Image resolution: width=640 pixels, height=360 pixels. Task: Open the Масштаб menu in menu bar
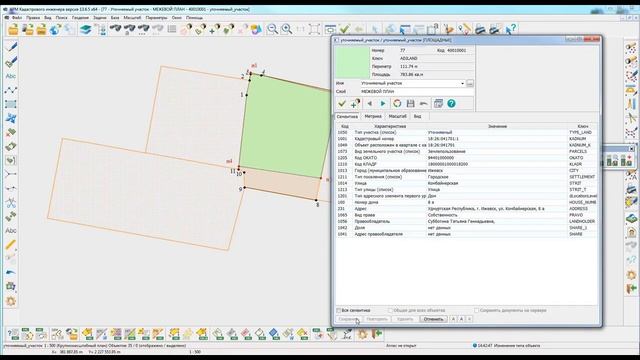click(132, 18)
